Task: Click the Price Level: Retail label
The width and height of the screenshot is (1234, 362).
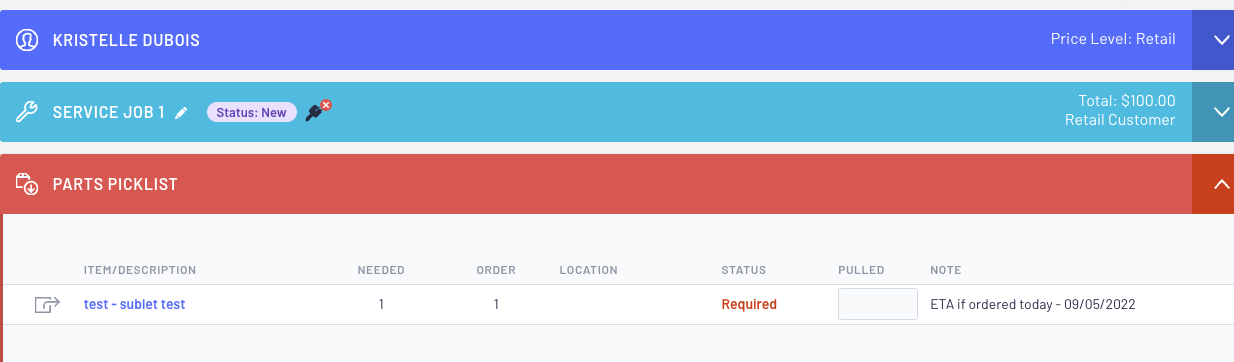Action: coord(1113,40)
